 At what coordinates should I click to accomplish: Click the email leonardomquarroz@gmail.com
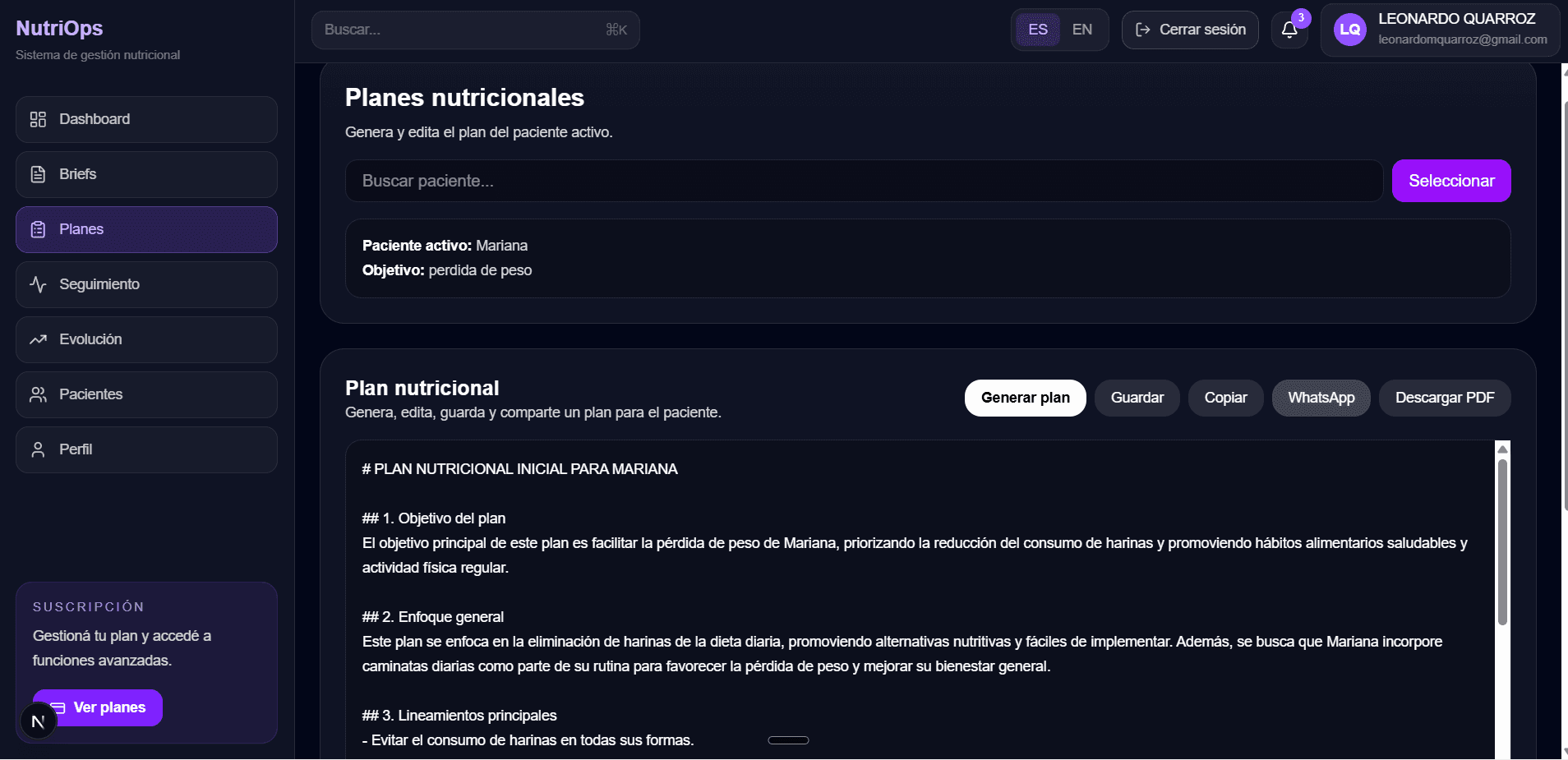pos(1463,39)
